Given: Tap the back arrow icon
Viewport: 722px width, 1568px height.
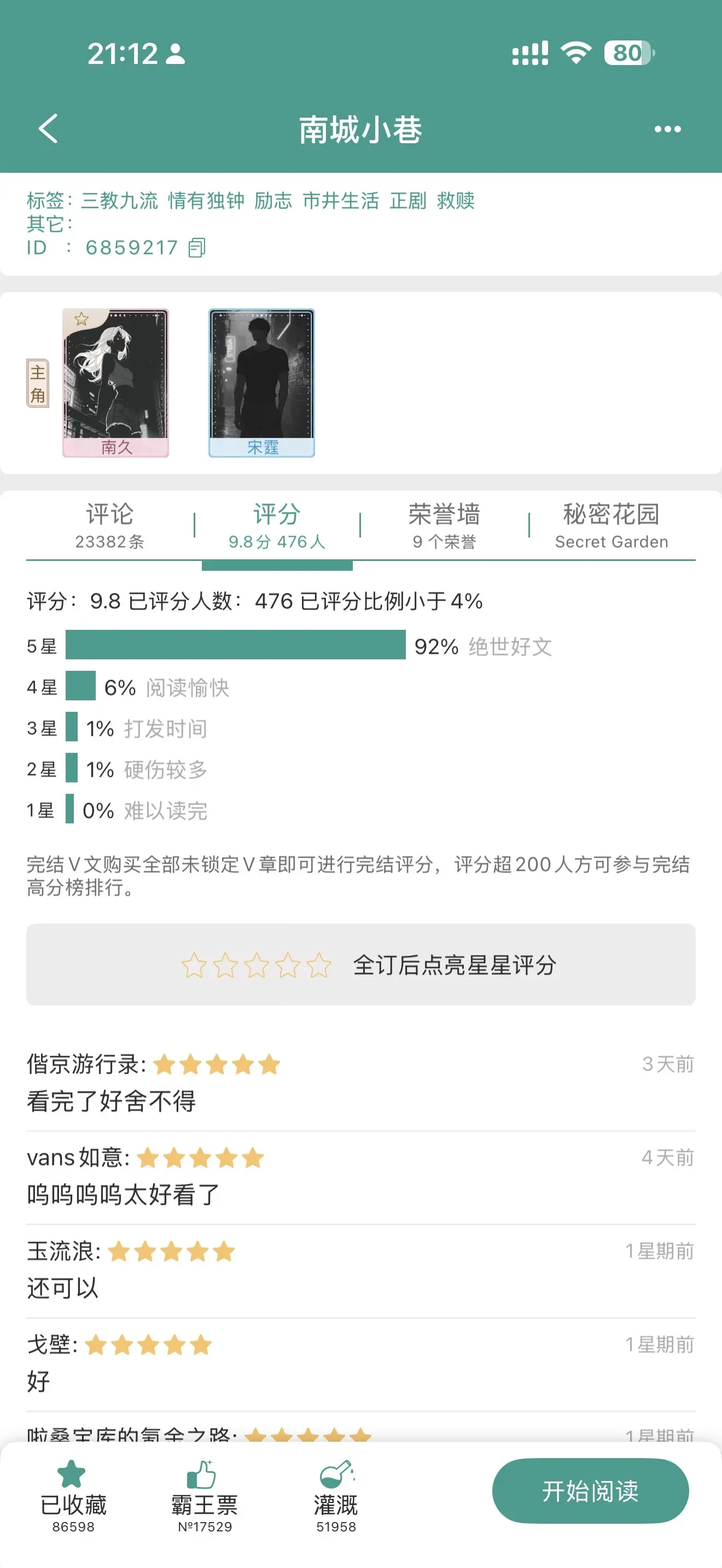Looking at the screenshot, I should pos(49,128).
